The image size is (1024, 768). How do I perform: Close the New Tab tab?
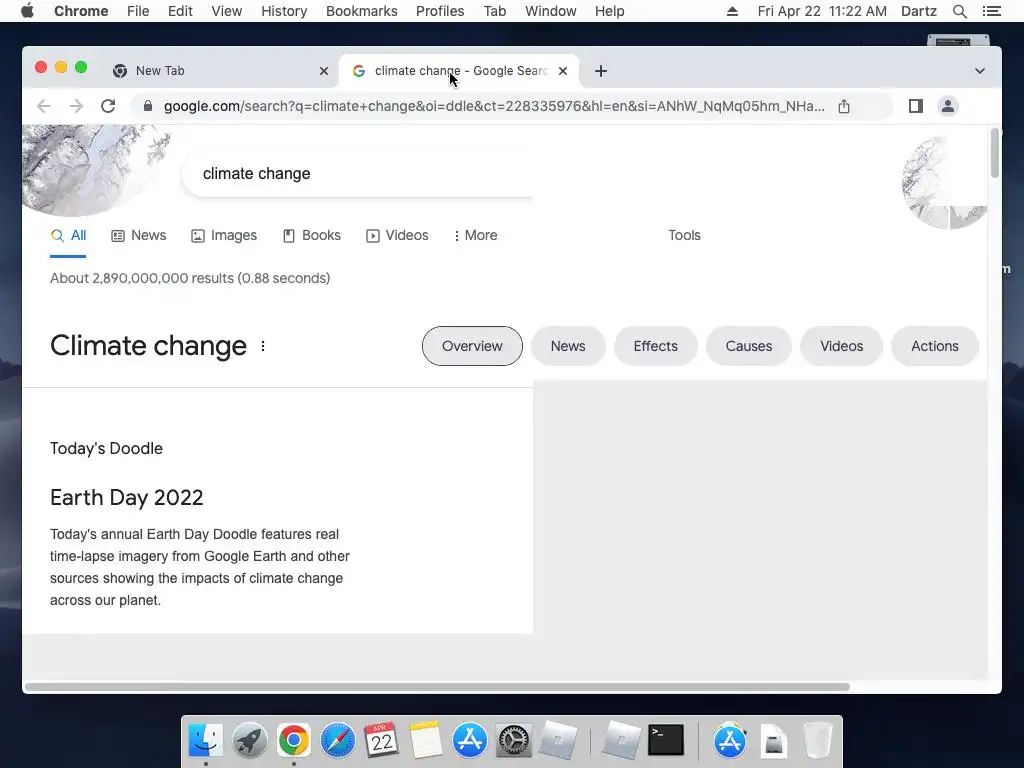click(x=324, y=71)
